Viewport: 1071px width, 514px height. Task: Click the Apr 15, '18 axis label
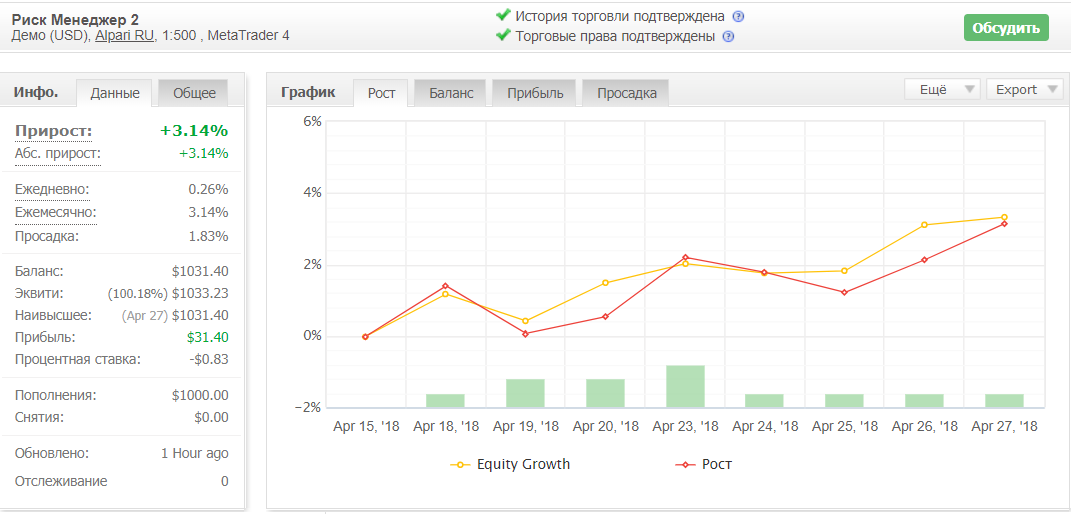point(365,427)
